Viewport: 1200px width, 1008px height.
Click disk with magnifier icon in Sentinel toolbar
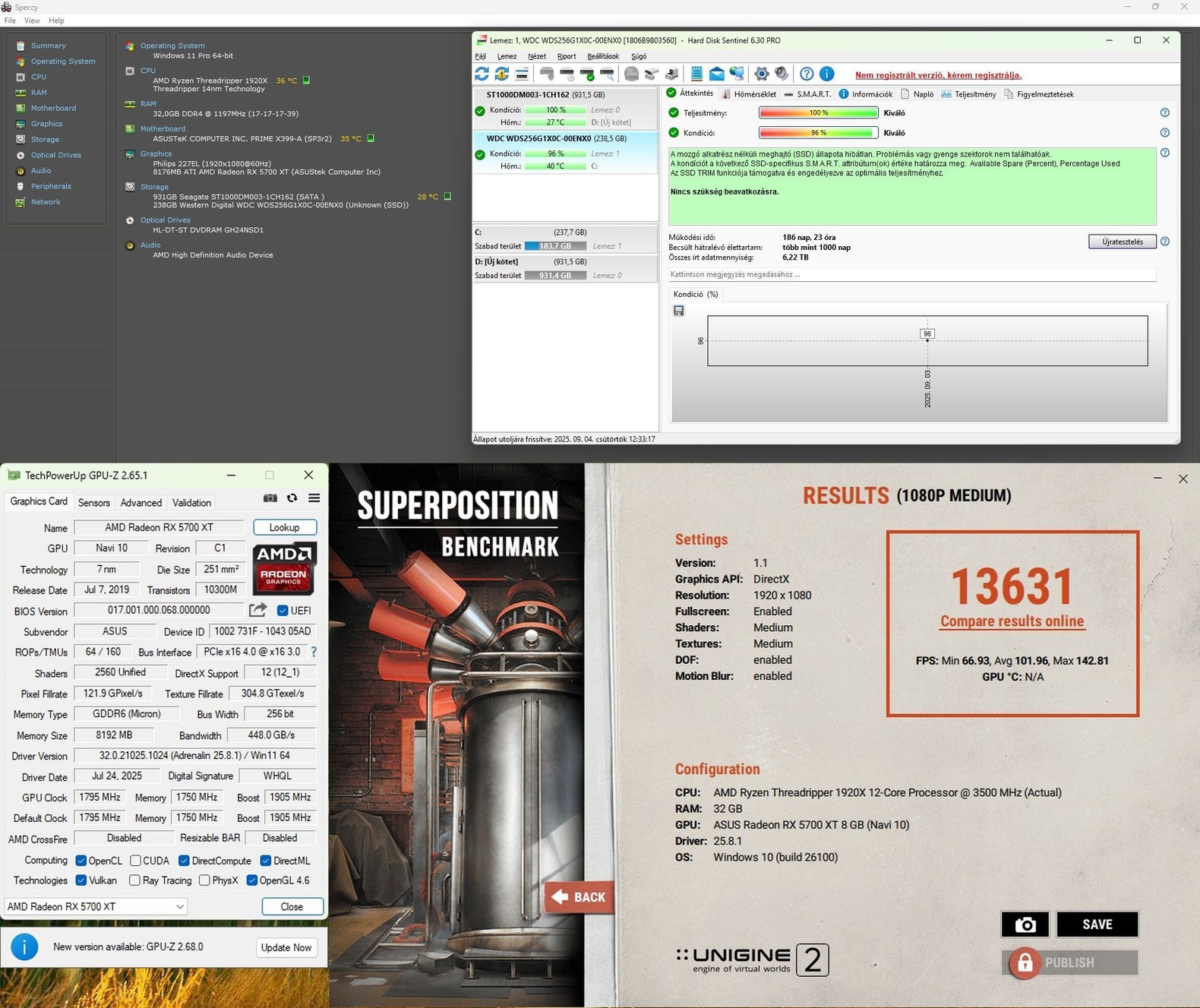607,74
